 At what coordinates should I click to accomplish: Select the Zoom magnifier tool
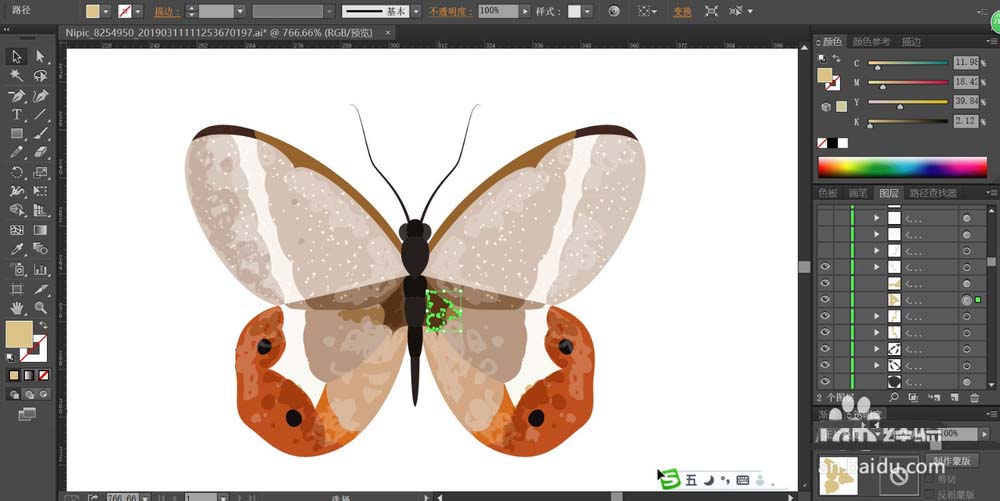[41, 308]
